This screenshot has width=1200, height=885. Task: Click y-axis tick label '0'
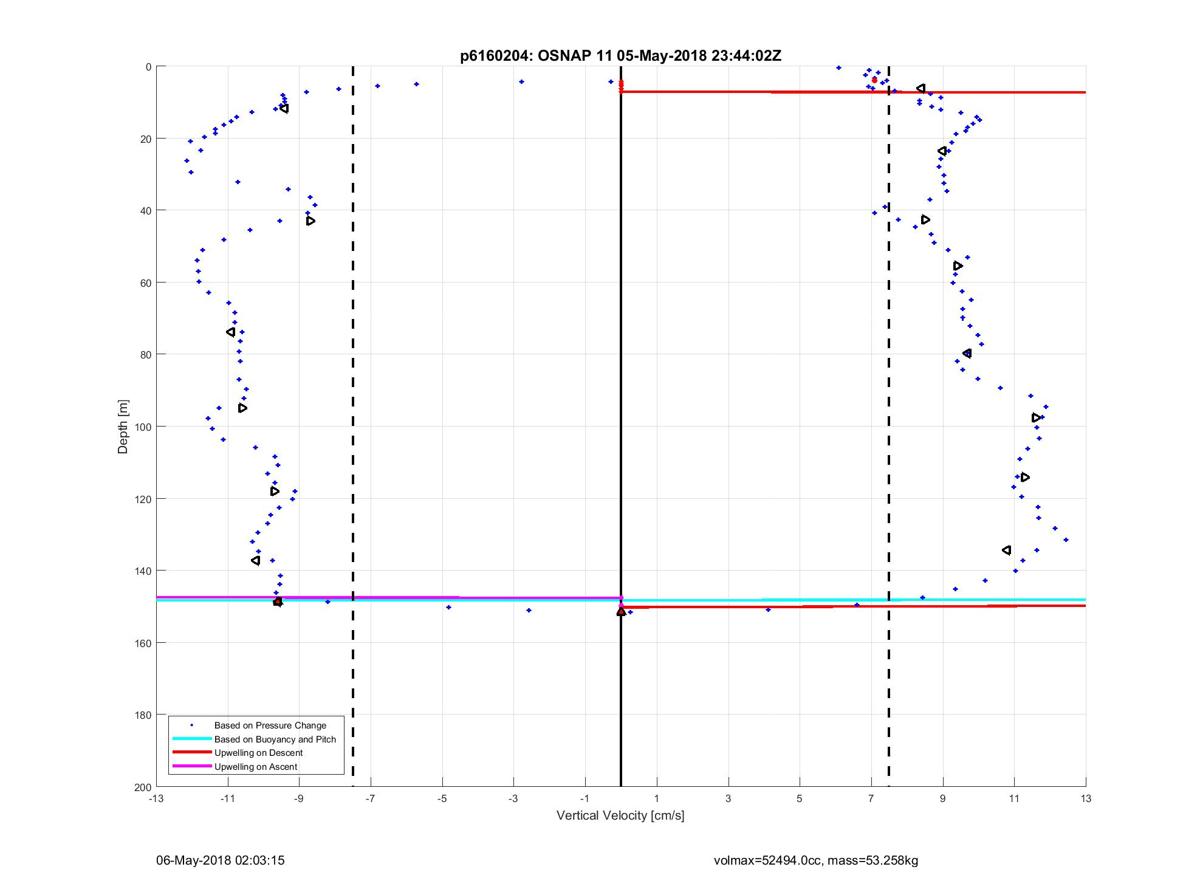148,67
